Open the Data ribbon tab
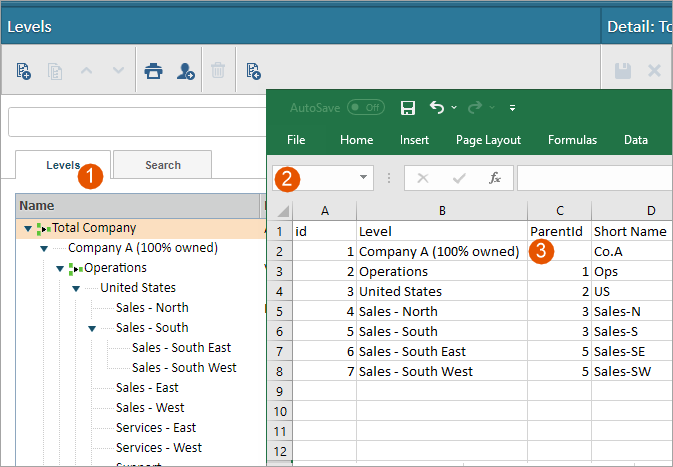 tap(636, 140)
